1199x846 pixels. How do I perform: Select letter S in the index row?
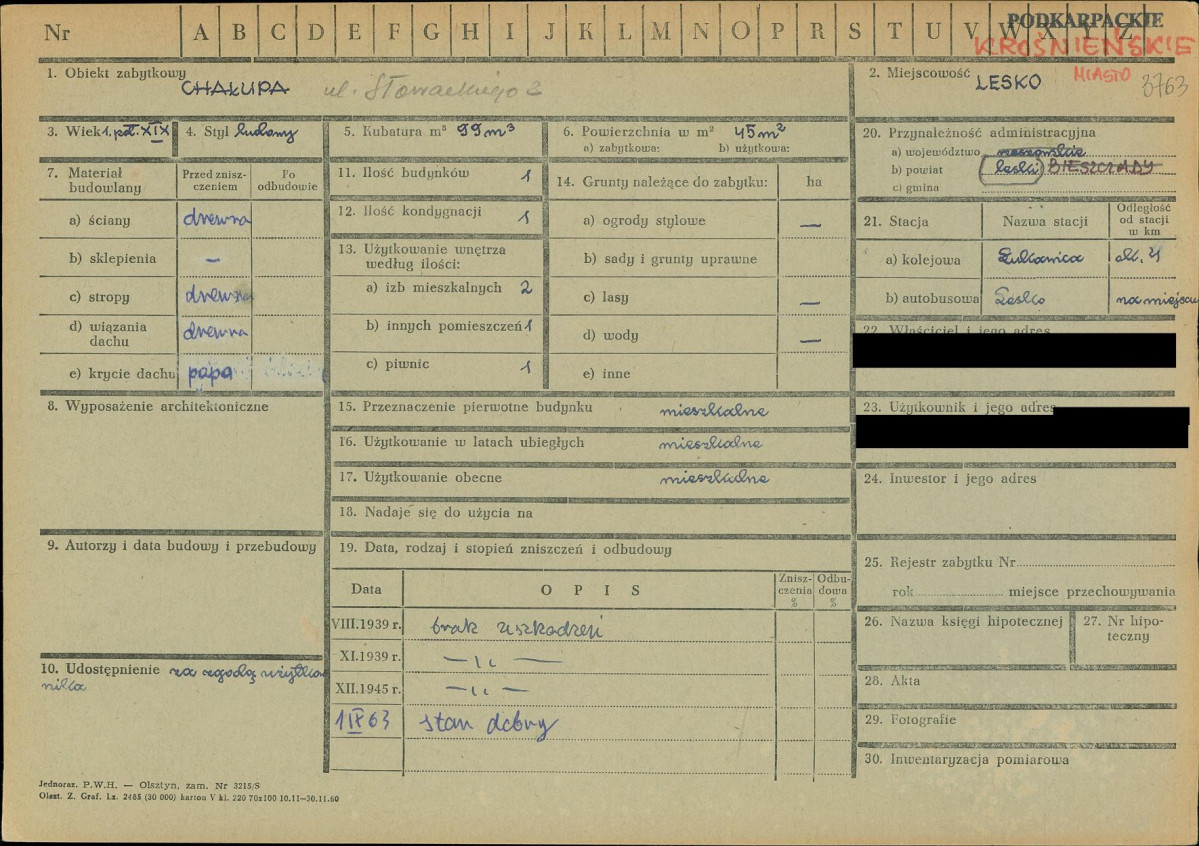(x=854, y=31)
